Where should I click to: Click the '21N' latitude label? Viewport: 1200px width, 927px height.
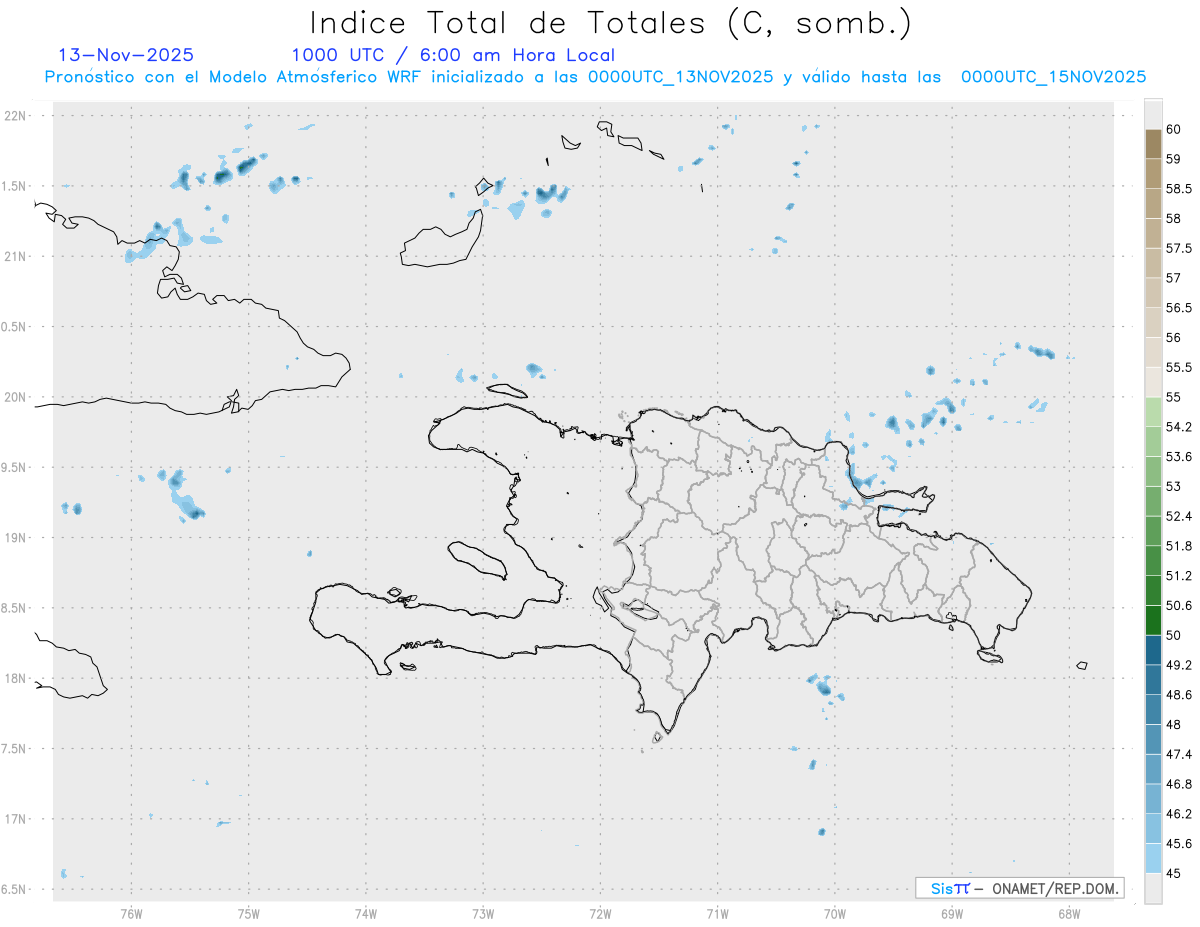tap(16, 257)
